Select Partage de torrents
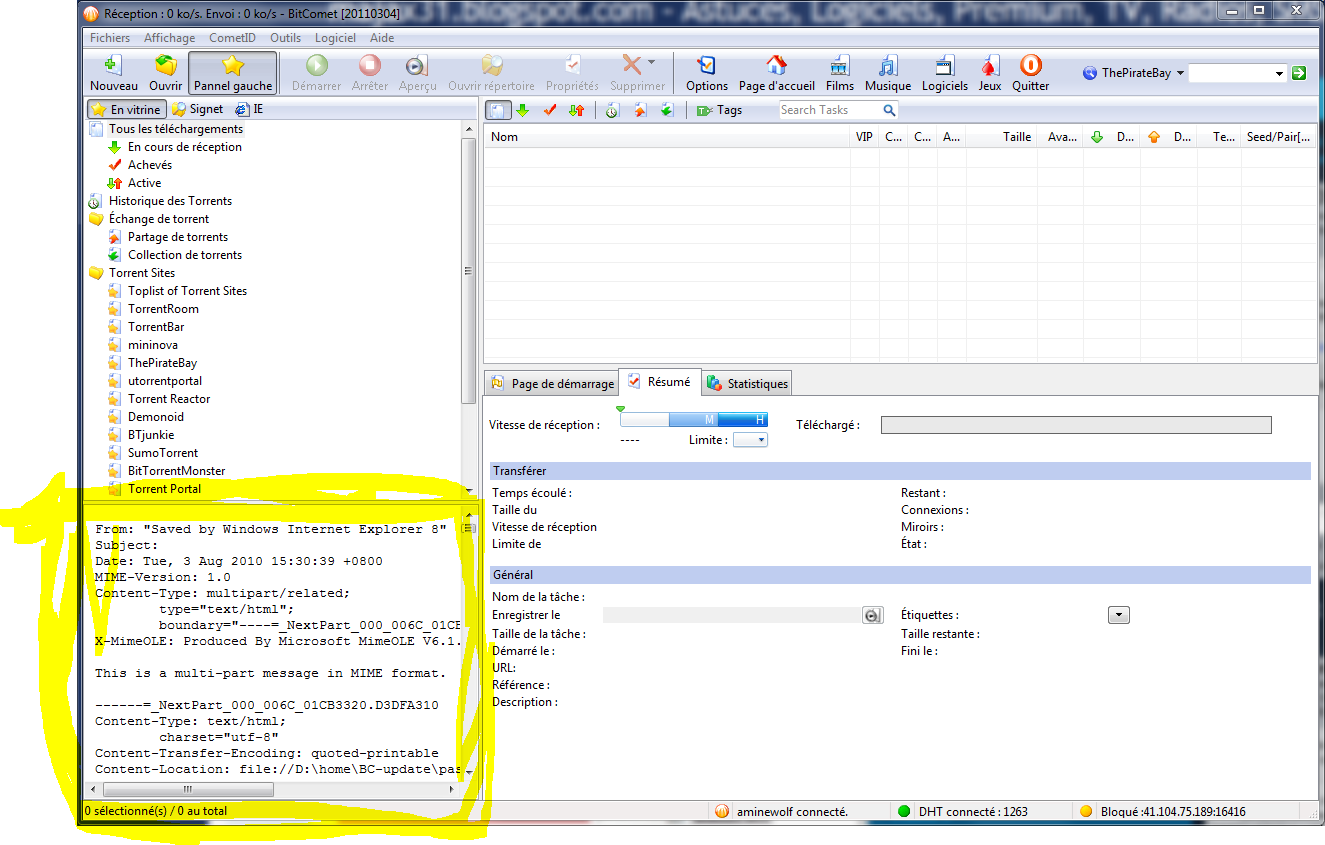This screenshot has width=1325, height=845. (178, 237)
